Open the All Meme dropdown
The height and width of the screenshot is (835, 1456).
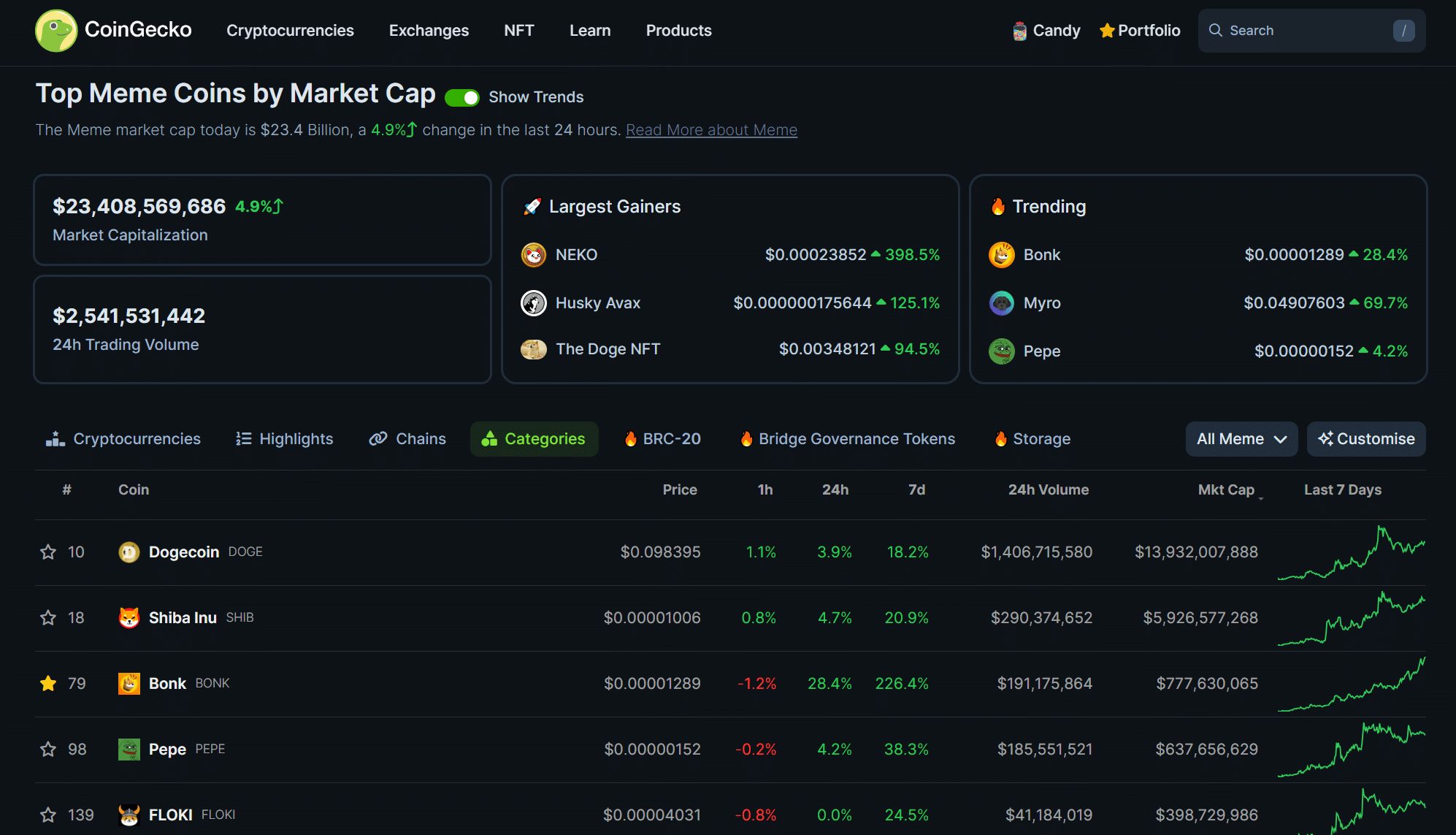(x=1241, y=439)
